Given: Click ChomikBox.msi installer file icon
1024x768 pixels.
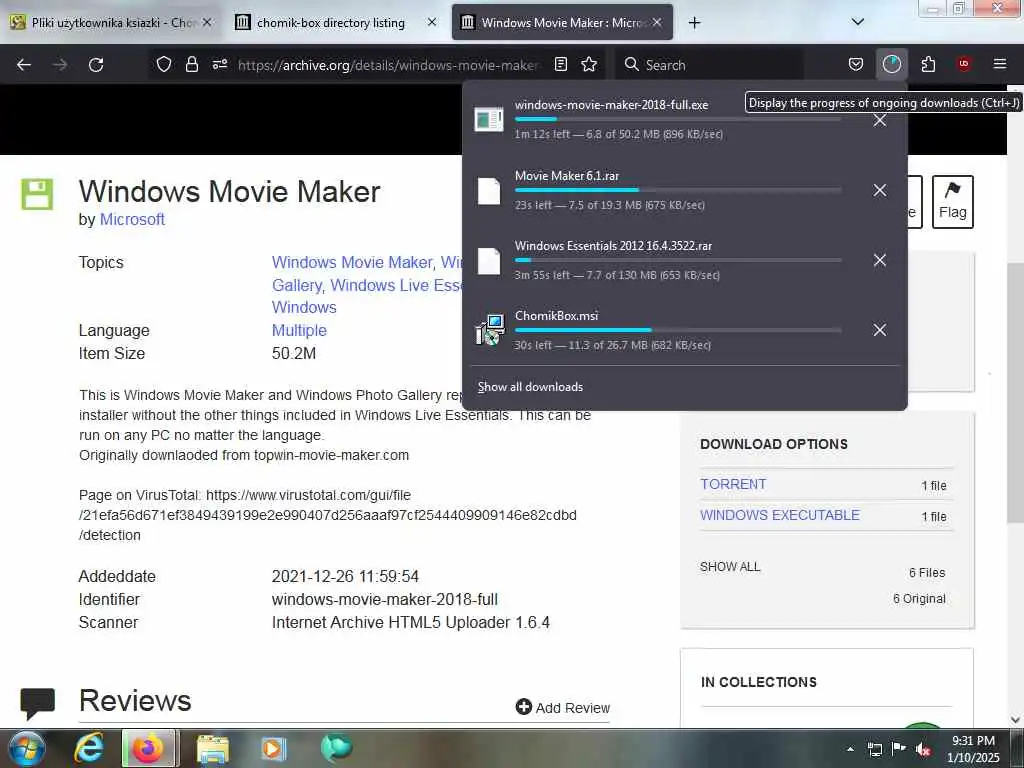Looking at the screenshot, I should [489, 330].
